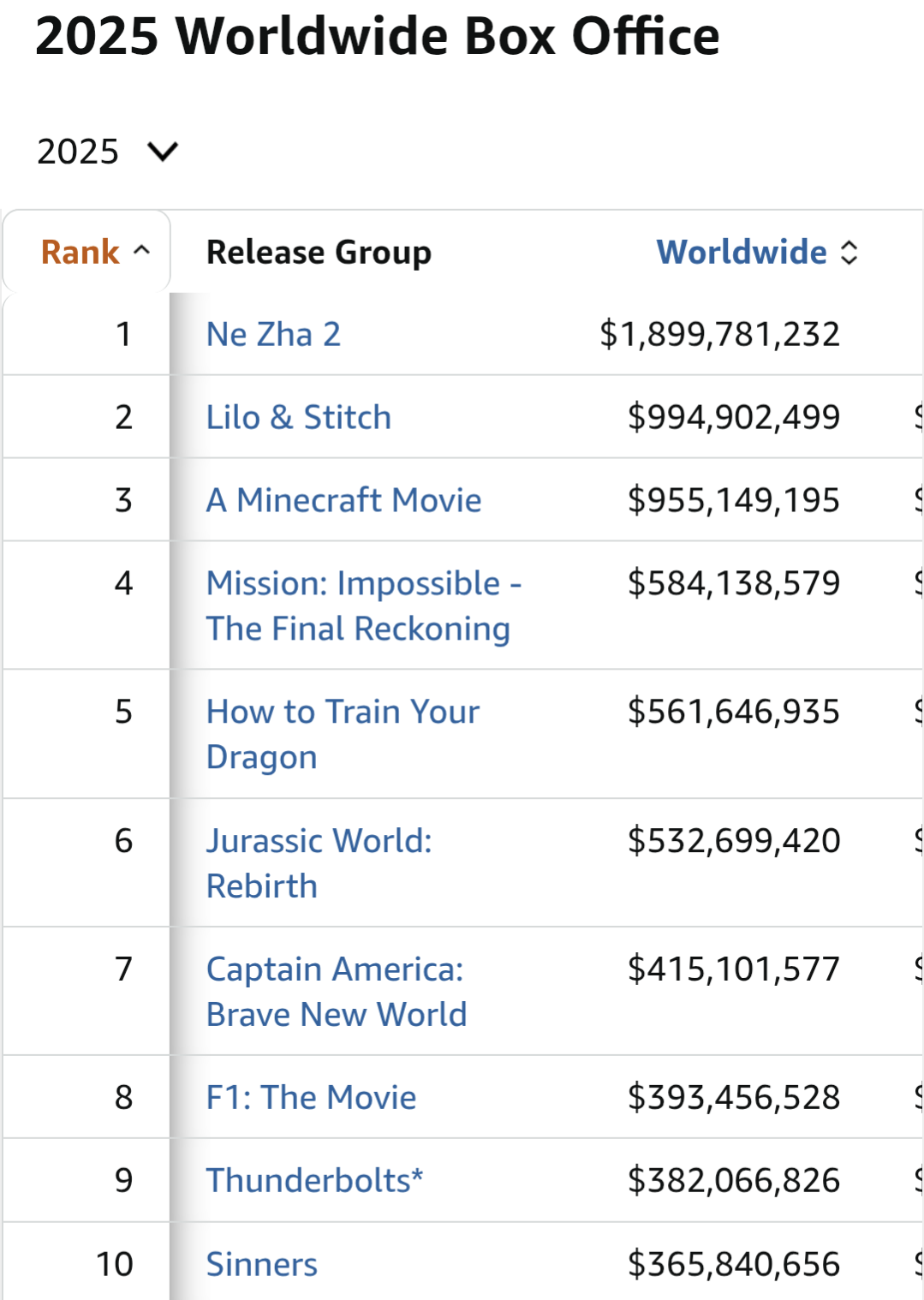This screenshot has width=924, height=1300.
Task: Open Mission: Impossible - The Final Reckoning
Action: click(364, 605)
